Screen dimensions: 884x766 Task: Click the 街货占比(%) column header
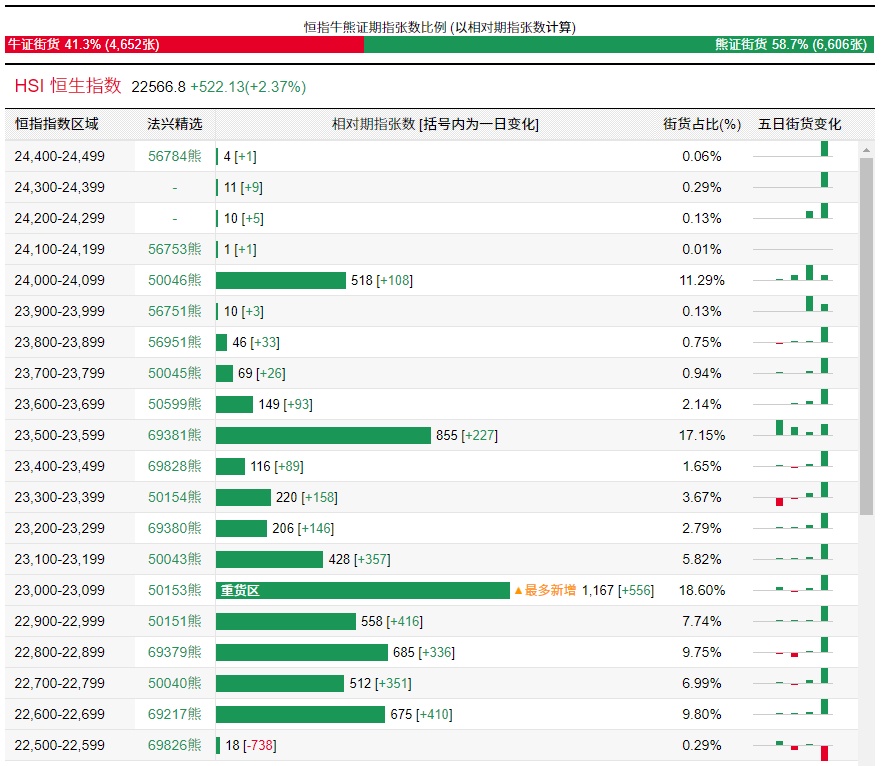pos(702,124)
